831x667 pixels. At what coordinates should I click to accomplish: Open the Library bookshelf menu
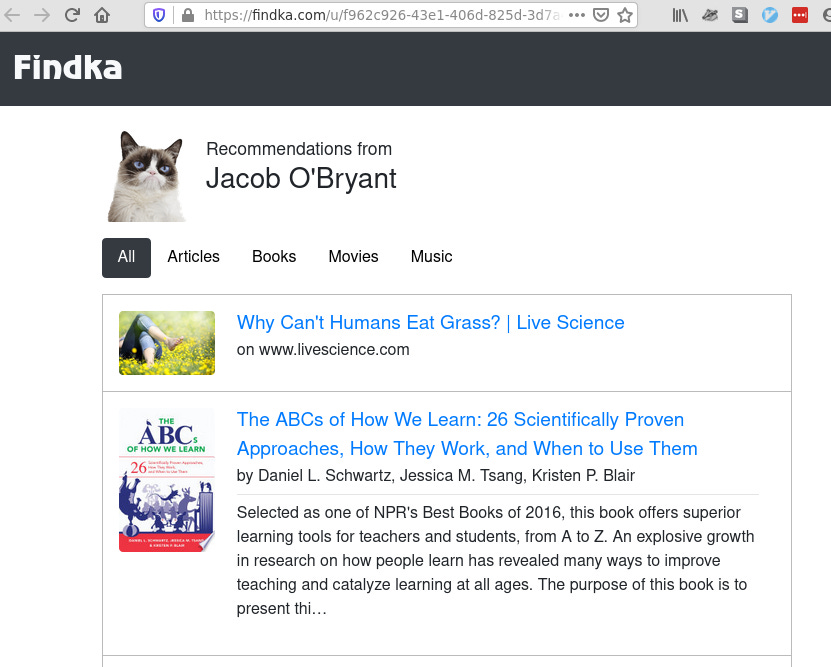point(680,15)
